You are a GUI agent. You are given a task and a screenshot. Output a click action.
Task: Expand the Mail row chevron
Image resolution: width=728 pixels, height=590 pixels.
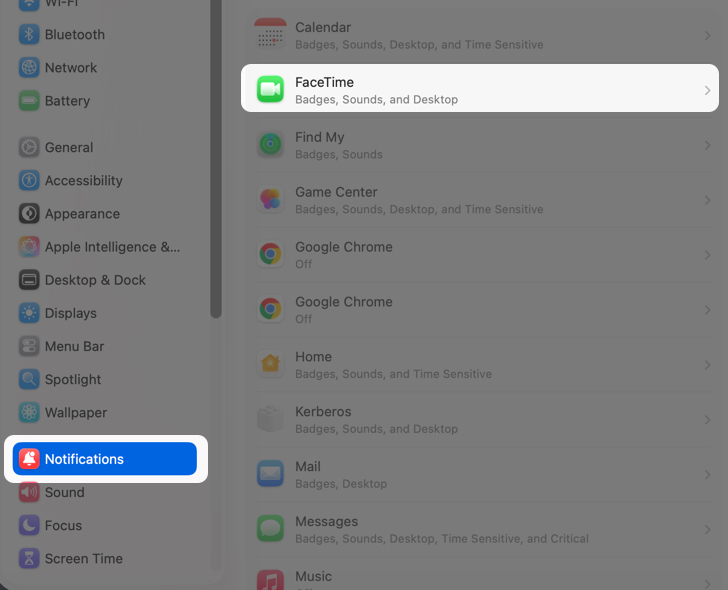click(707, 475)
